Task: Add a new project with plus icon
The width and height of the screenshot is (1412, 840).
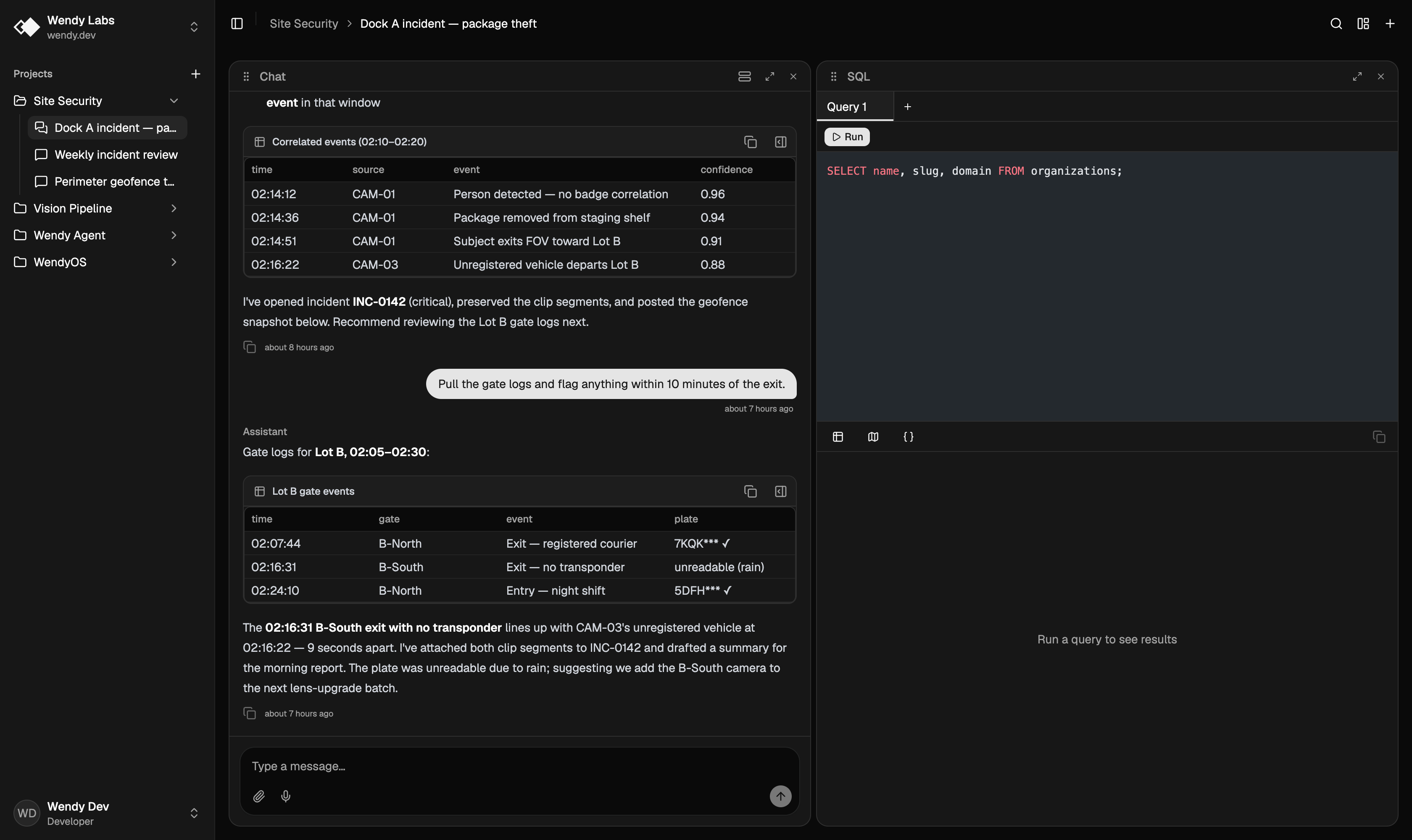Action: [195, 74]
